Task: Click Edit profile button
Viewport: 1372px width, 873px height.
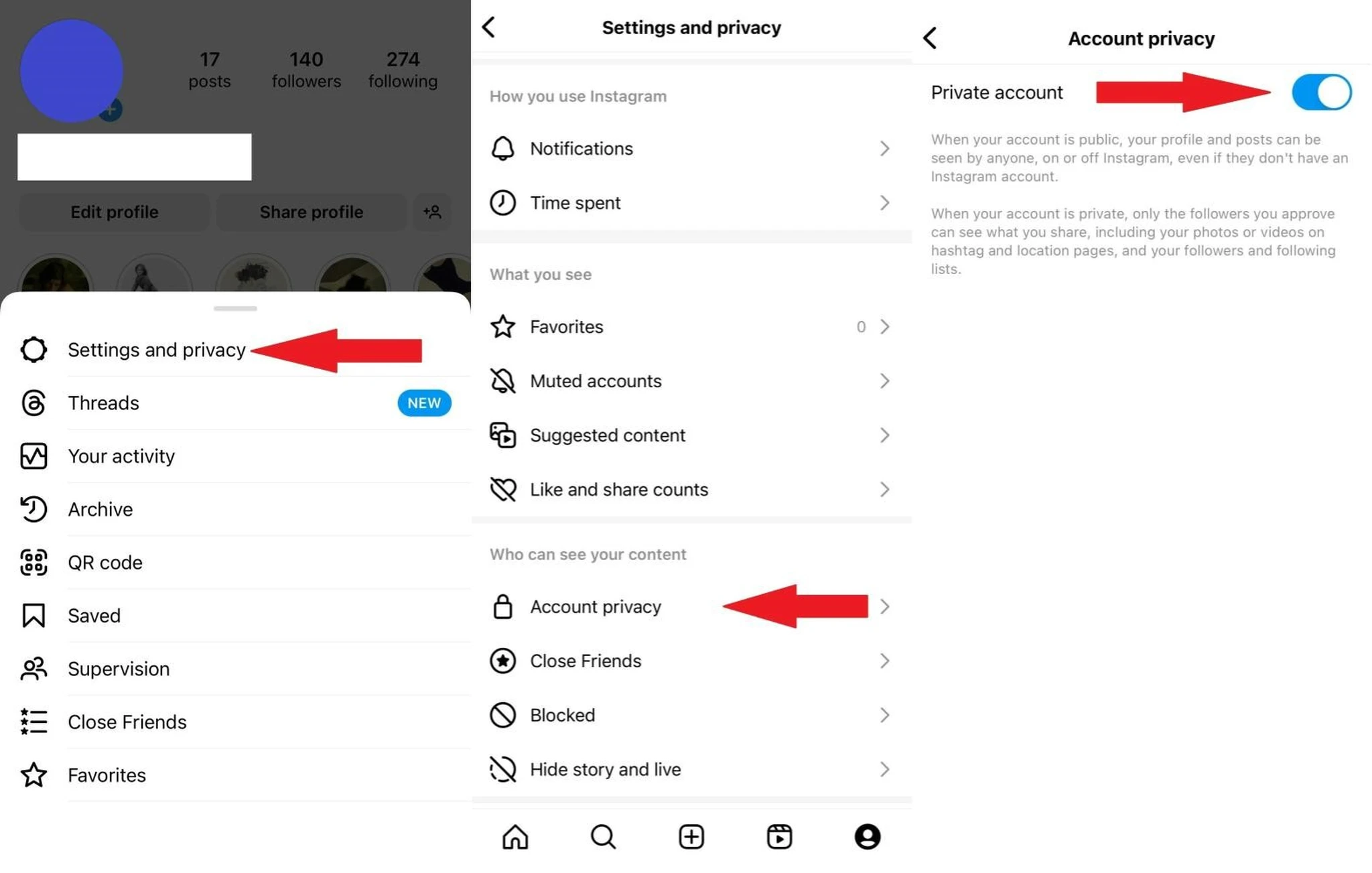Action: 114,211
